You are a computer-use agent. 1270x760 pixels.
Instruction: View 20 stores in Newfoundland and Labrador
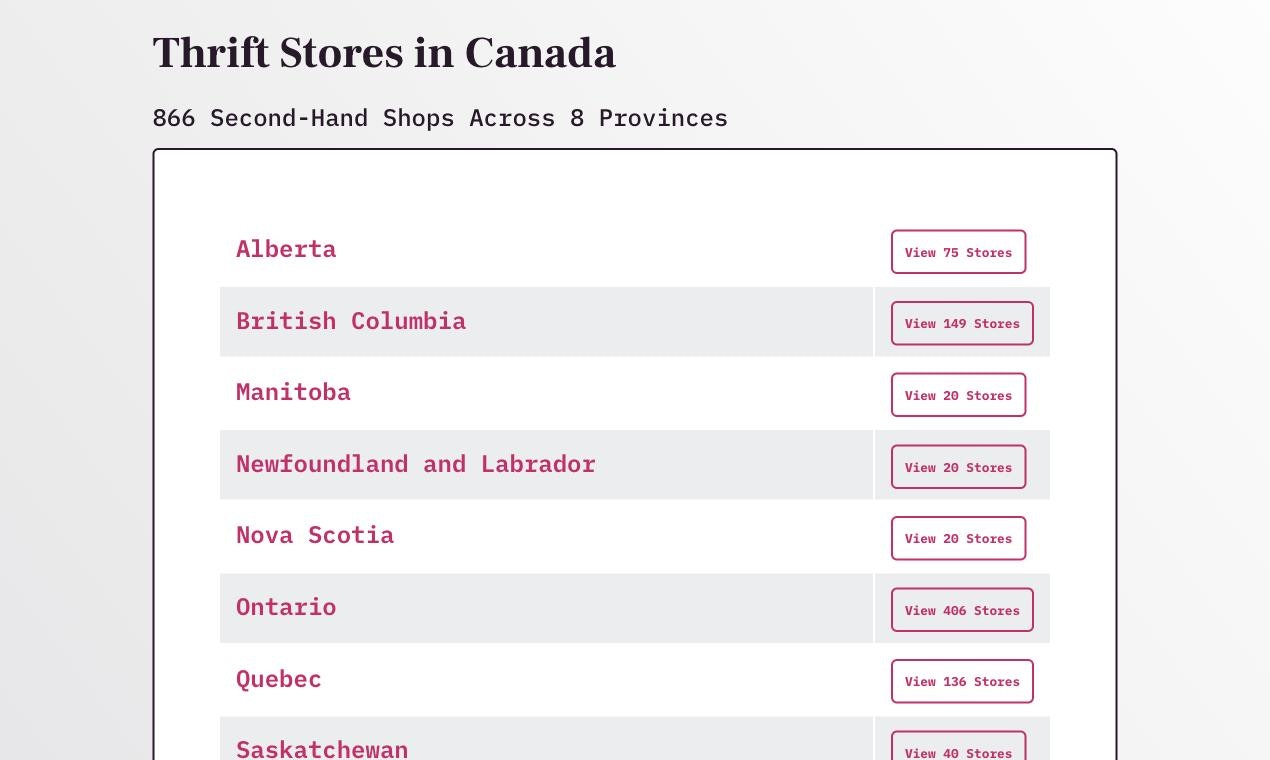(x=958, y=467)
